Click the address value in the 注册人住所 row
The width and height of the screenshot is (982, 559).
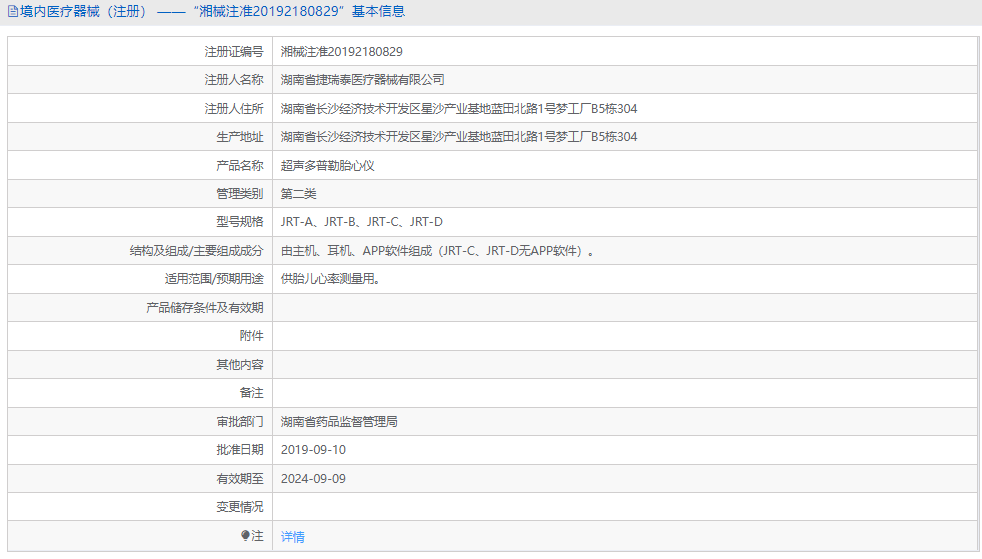[458, 108]
